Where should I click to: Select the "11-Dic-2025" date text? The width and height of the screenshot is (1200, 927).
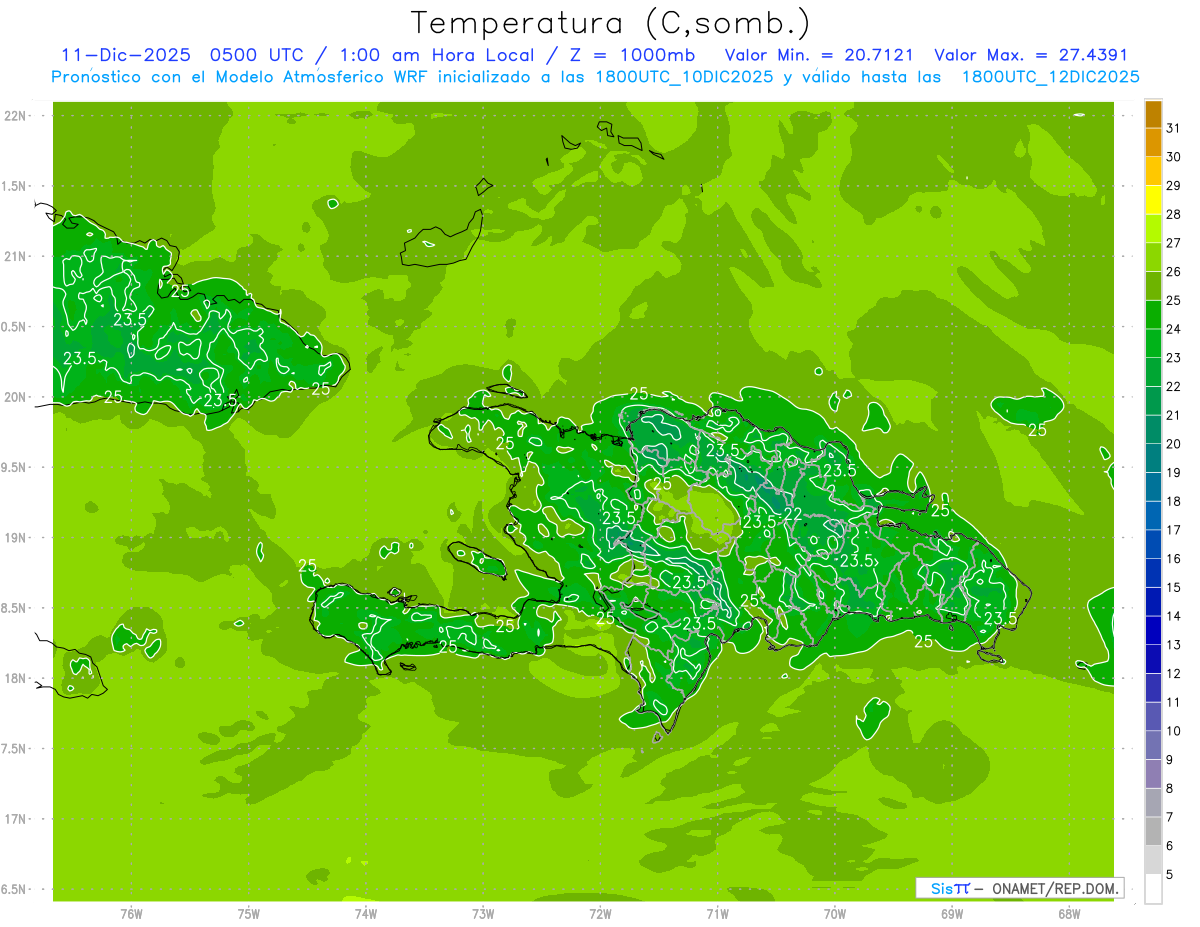tap(125, 55)
